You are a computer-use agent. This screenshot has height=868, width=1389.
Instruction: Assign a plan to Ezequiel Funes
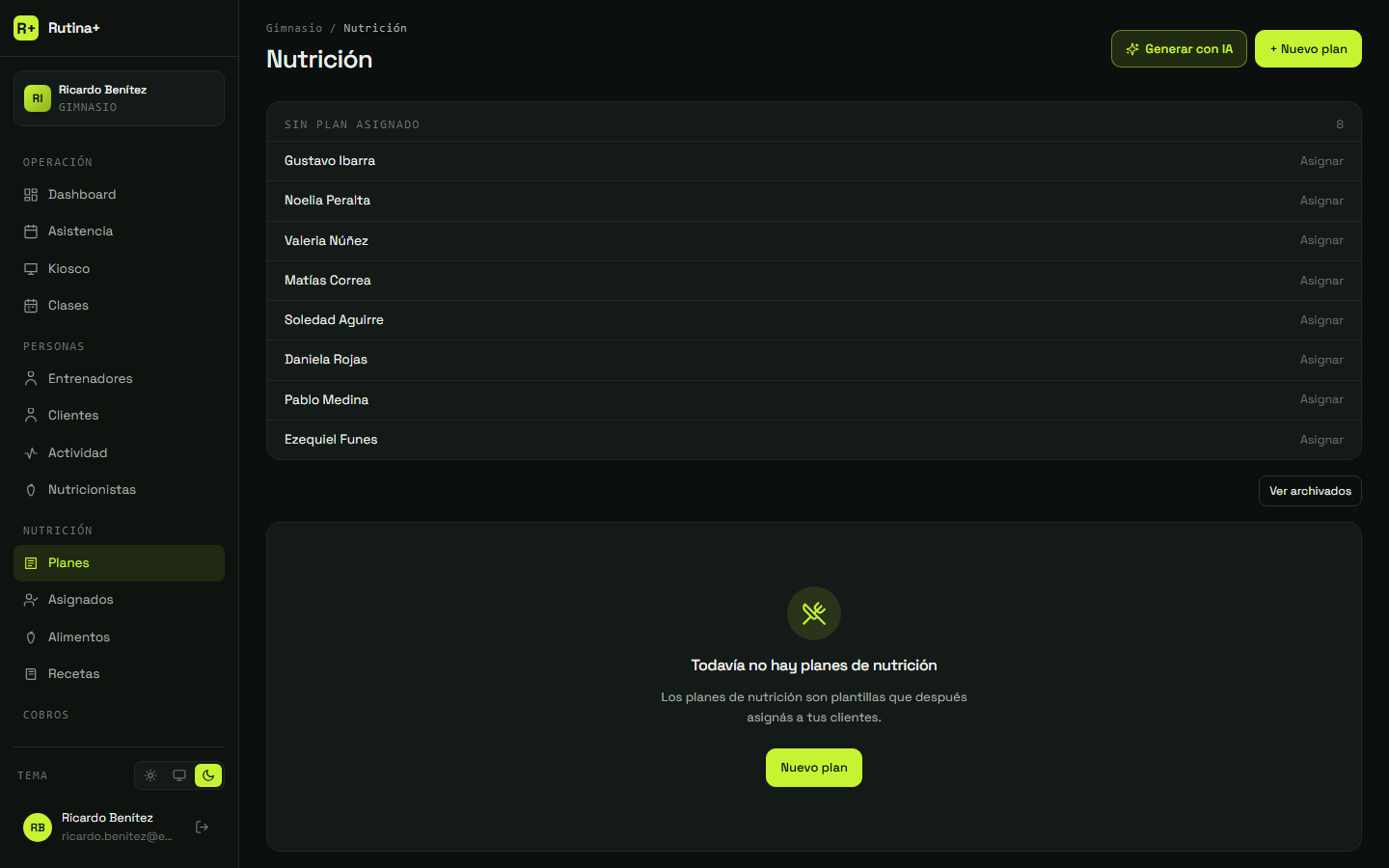pos(1321,440)
